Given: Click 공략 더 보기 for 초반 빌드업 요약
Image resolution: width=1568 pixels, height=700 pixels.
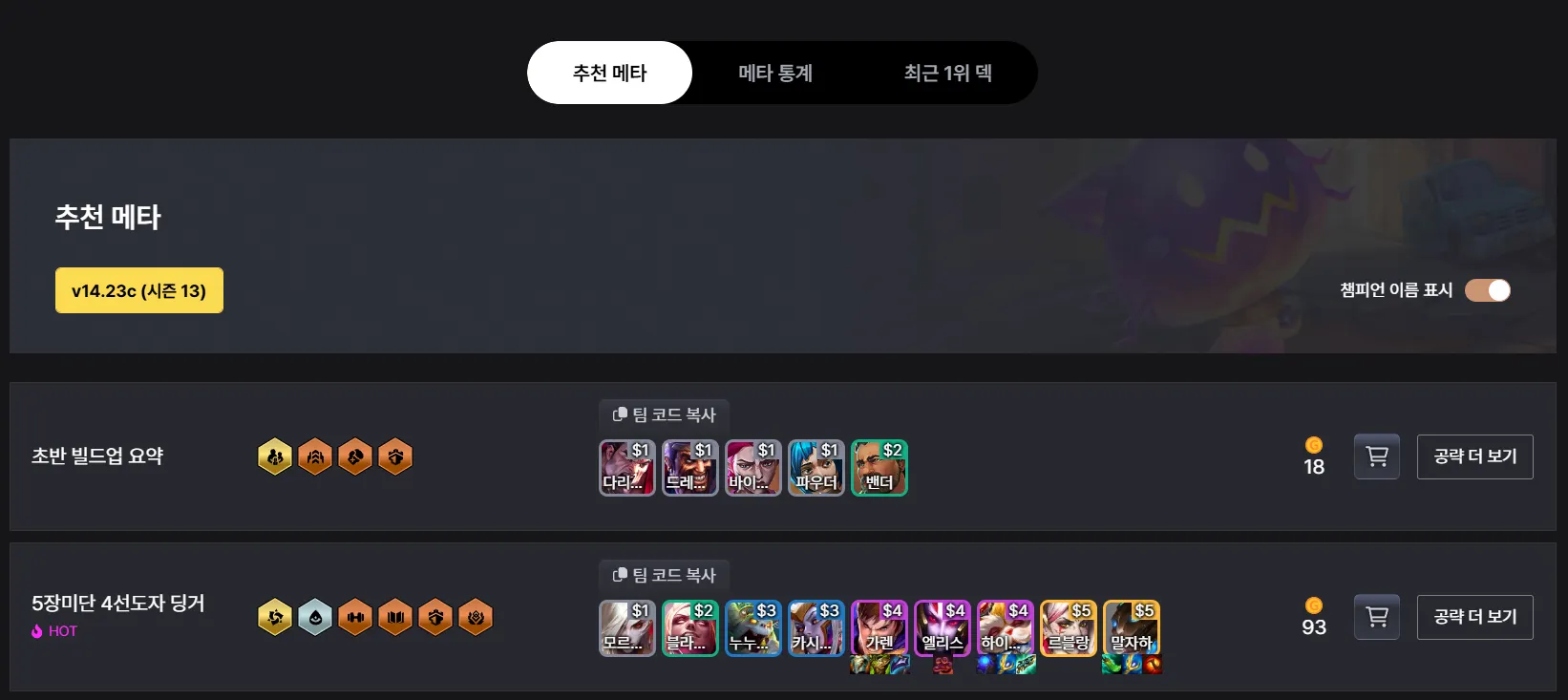Looking at the screenshot, I should 1475,456.
